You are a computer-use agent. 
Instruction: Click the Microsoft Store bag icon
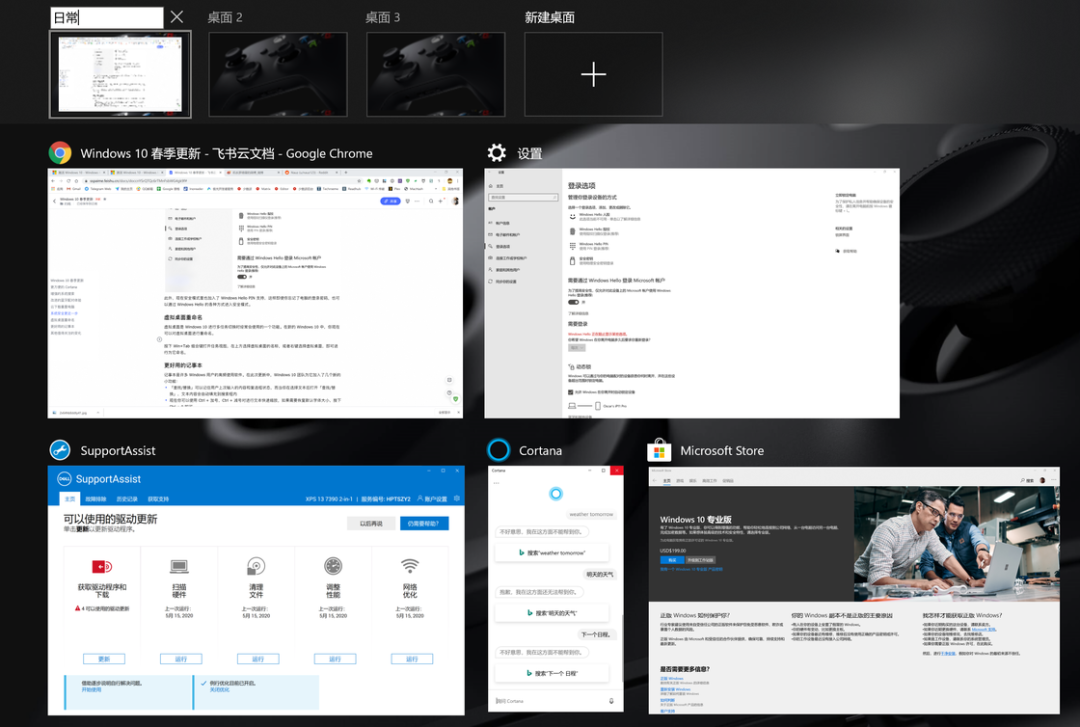(659, 450)
